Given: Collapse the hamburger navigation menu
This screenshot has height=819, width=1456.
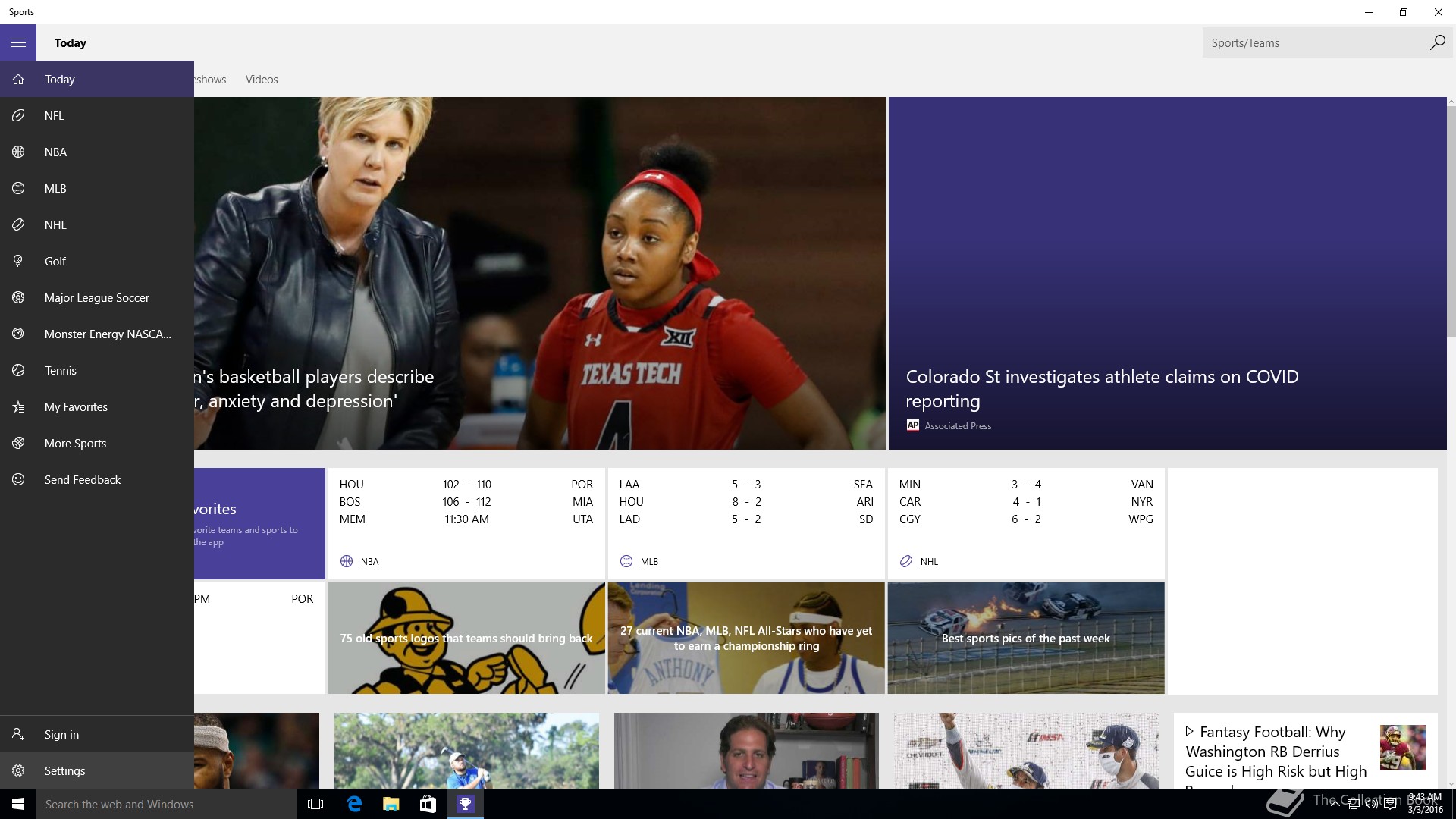Looking at the screenshot, I should coord(18,42).
